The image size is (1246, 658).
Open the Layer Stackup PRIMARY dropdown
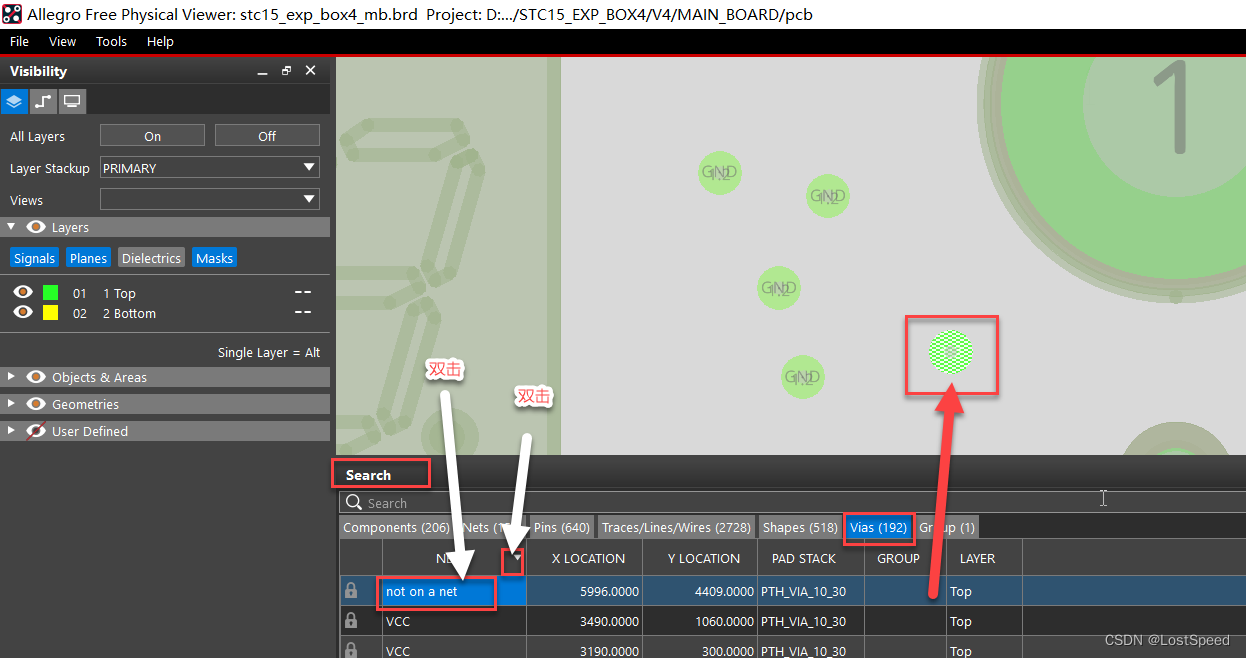[x=210, y=168]
